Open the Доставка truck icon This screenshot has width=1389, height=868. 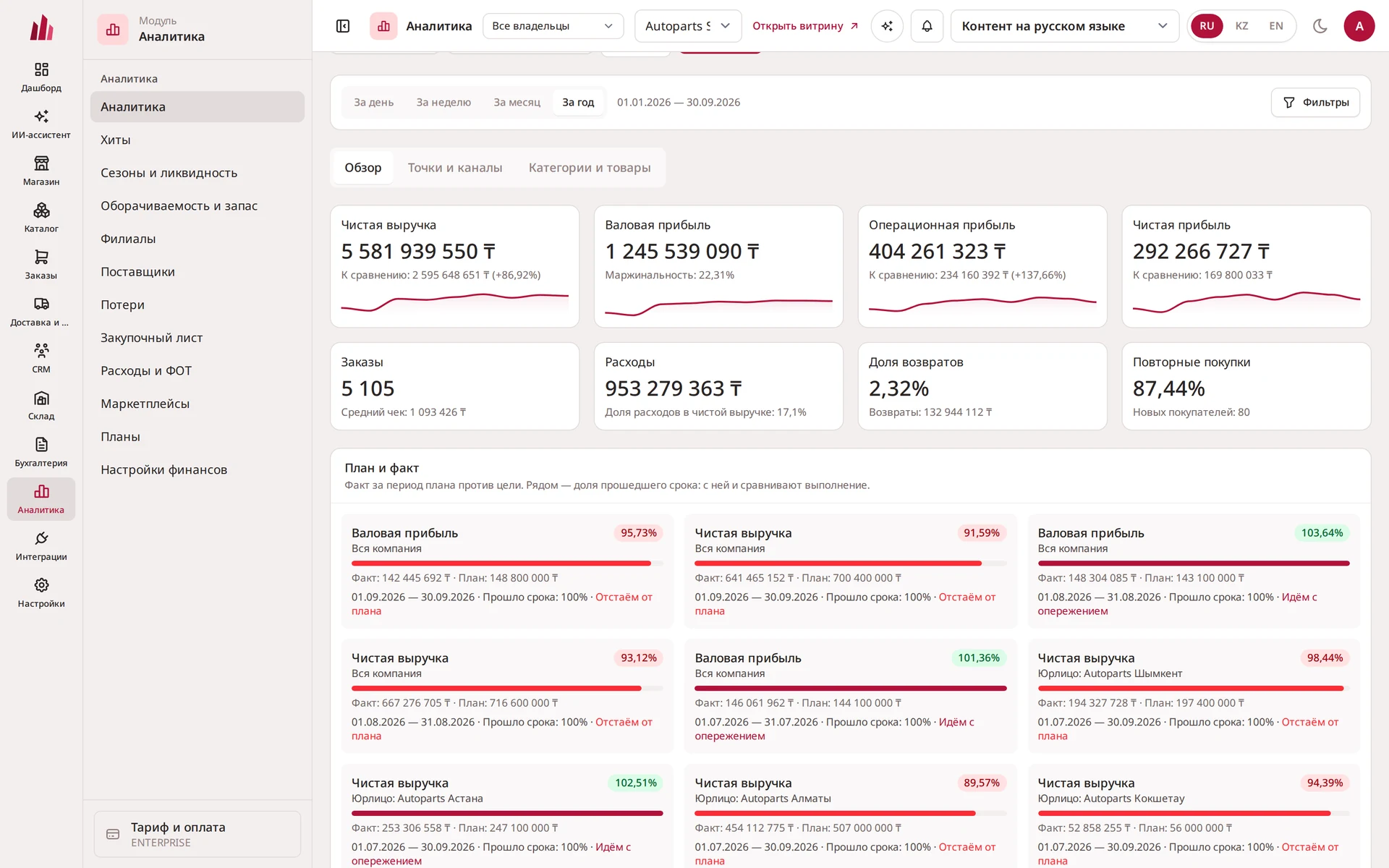coord(41,304)
